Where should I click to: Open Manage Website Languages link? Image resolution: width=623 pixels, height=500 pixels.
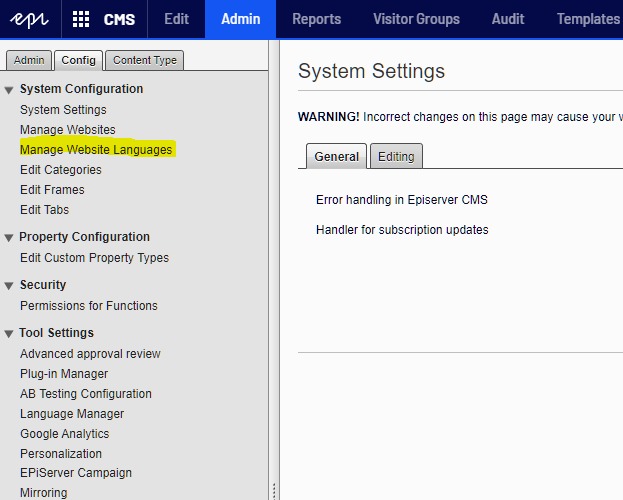(x=96, y=149)
